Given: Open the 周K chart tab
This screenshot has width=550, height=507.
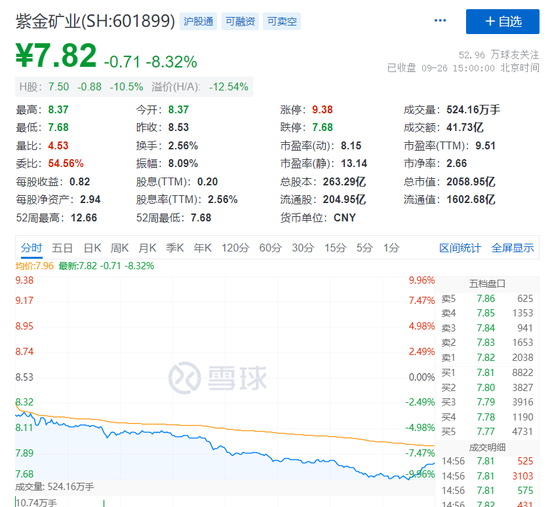Looking at the screenshot, I should 119,248.
